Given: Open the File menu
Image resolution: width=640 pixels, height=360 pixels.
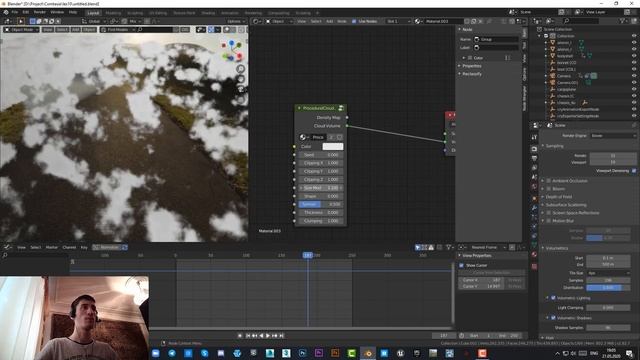Looking at the screenshot, I should click(15, 12).
